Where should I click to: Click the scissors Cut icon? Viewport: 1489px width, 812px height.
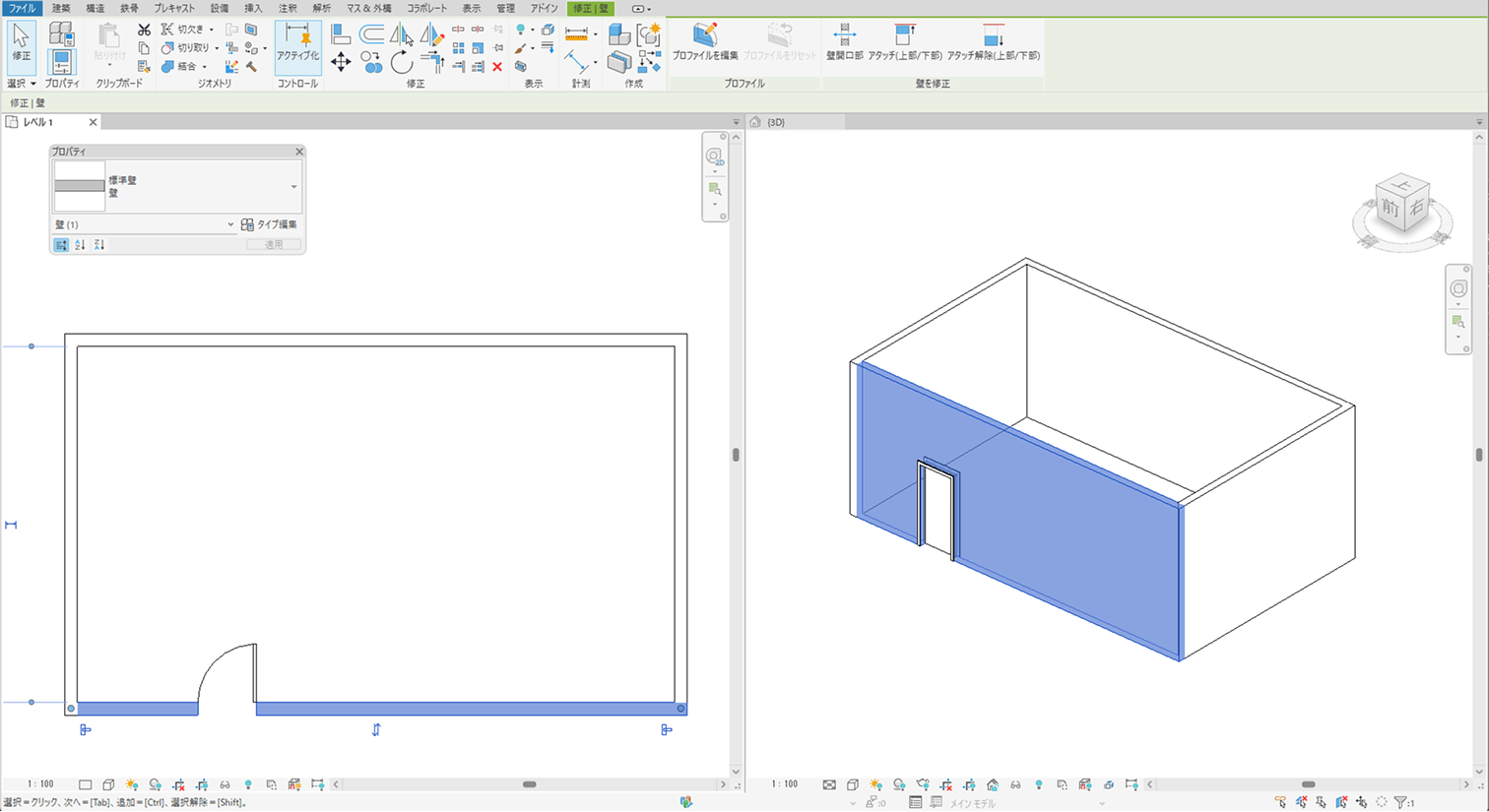pyautogui.click(x=144, y=30)
